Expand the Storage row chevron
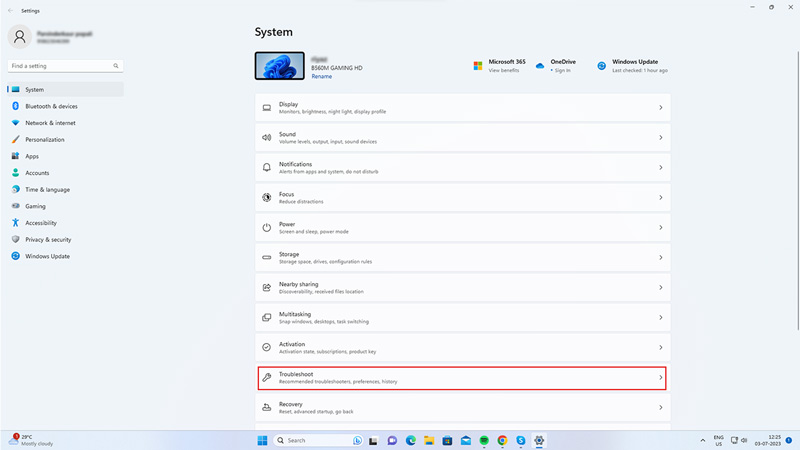Image resolution: width=800 pixels, height=450 pixels. click(x=661, y=258)
